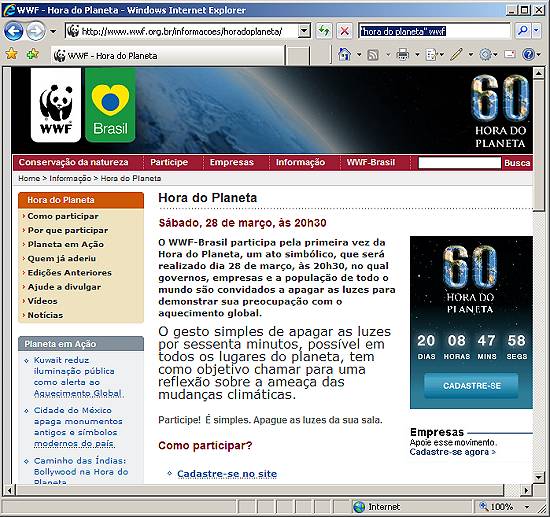Open the Informação menu item
Screen dimensions: 550x517
pos(300,162)
